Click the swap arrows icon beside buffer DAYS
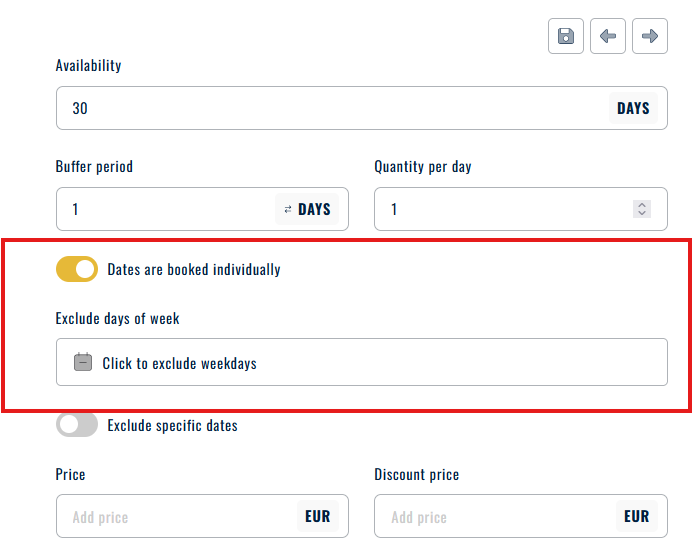The height and width of the screenshot is (550, 693). [288, 209]
